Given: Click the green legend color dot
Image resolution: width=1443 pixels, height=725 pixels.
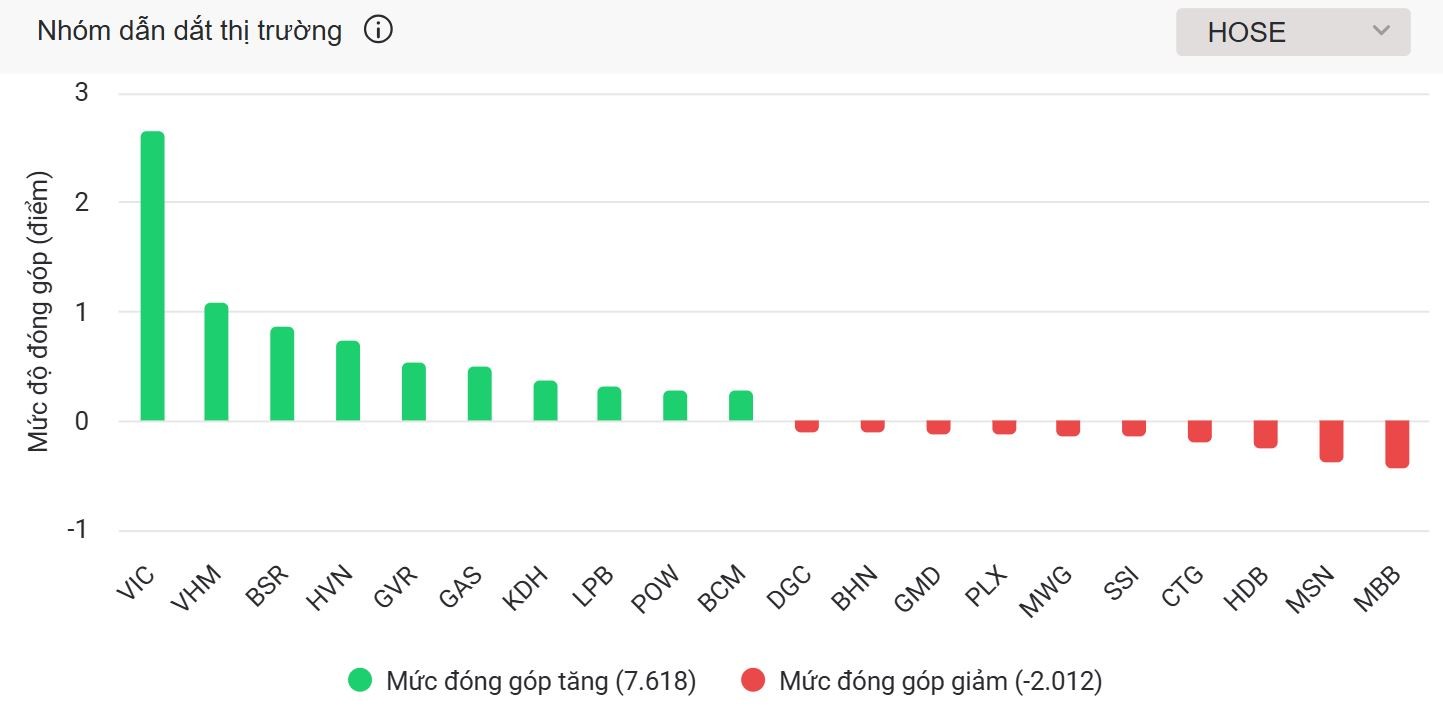Looking at the screenshot, I should pos(360,681).
